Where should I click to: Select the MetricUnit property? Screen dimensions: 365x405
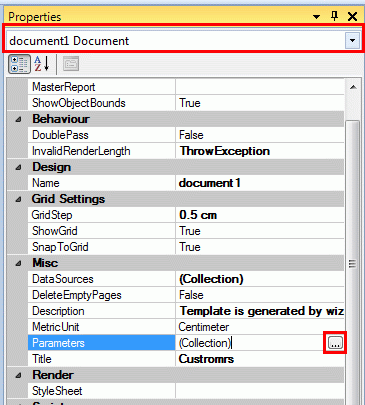tap(102, 327)
